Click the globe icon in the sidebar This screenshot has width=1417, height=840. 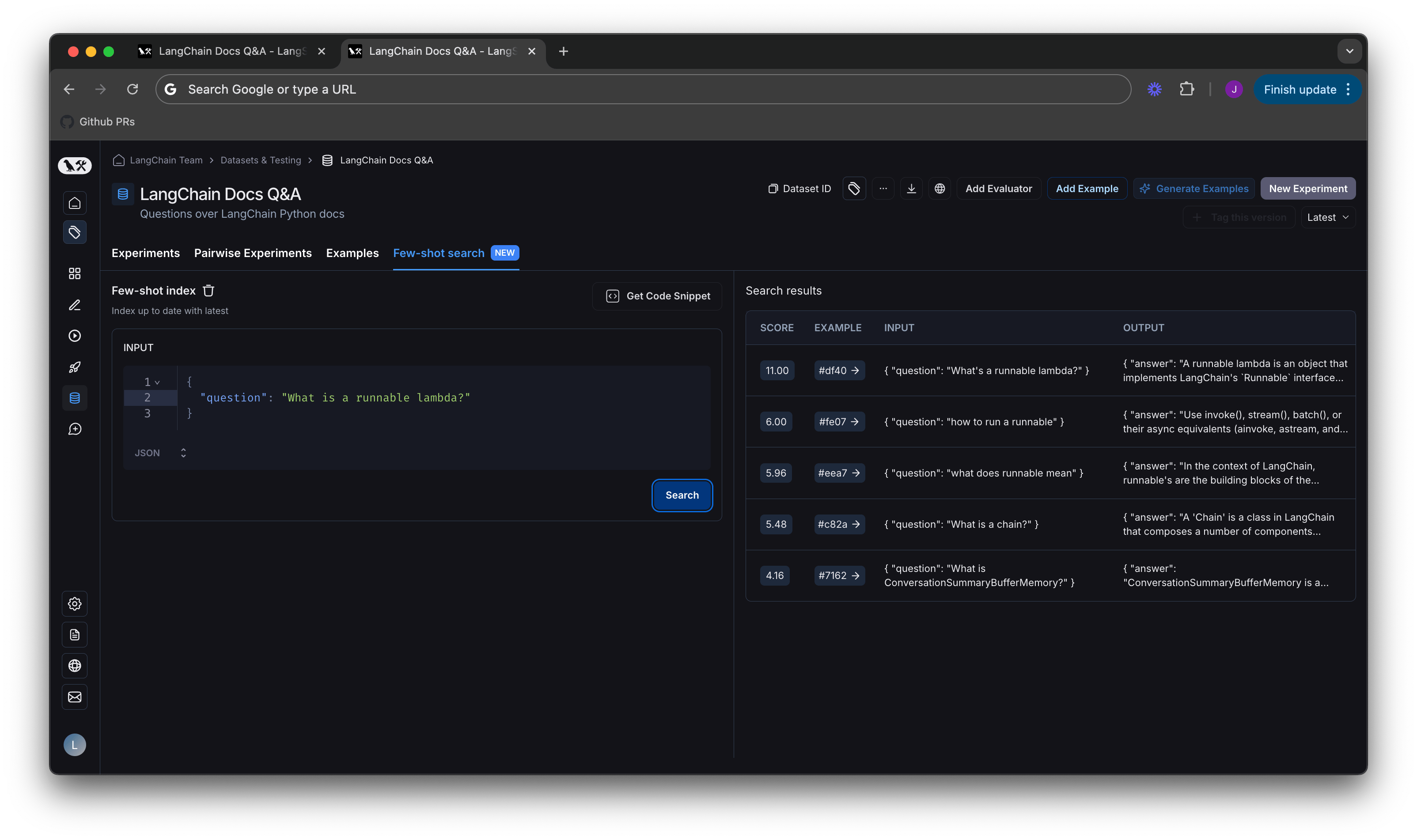pyautogui.click(x=75, y=666)
